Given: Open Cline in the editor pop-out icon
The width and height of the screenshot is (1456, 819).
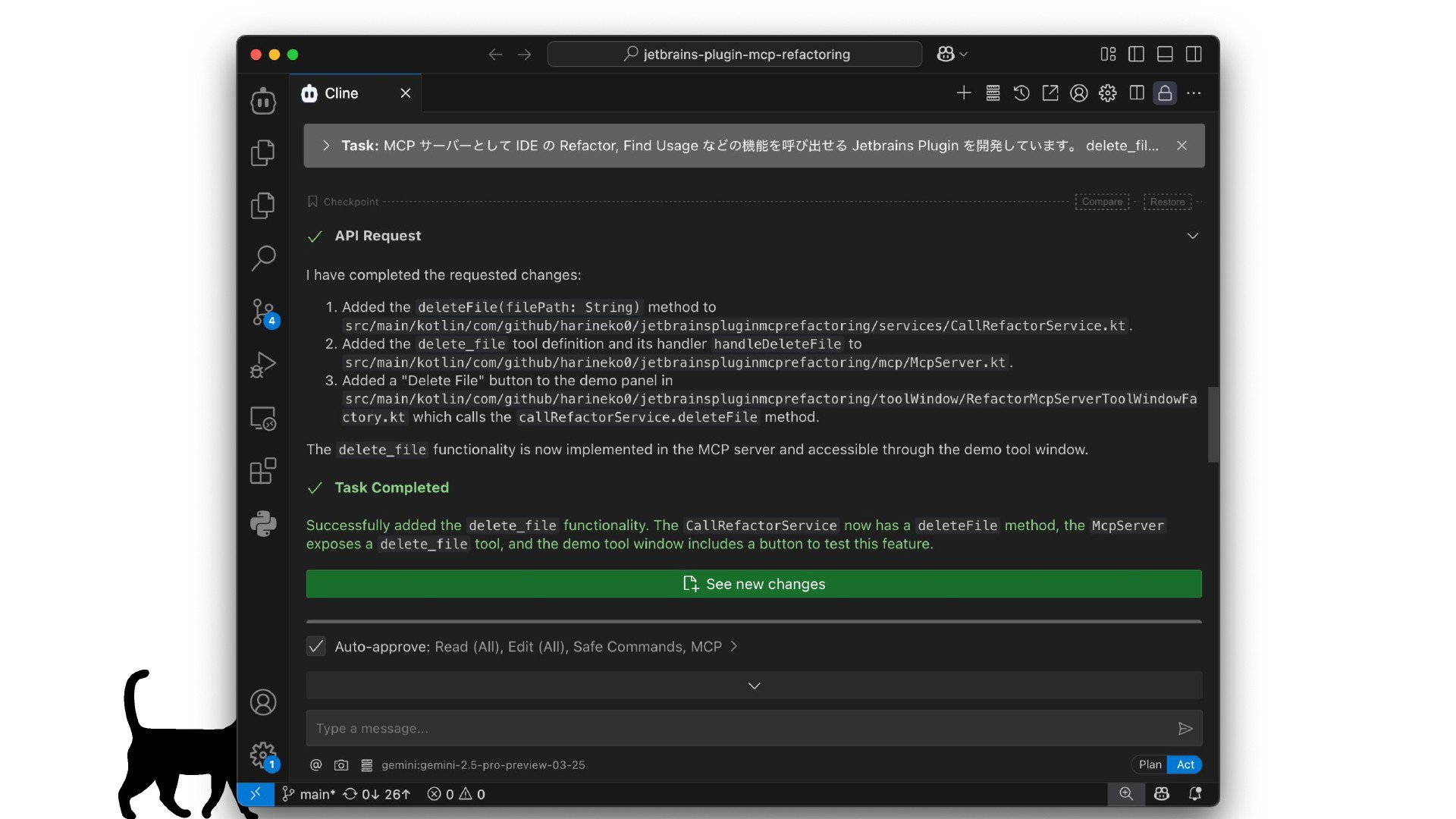Looking at the screenshot, I should tap(1050, 93).
